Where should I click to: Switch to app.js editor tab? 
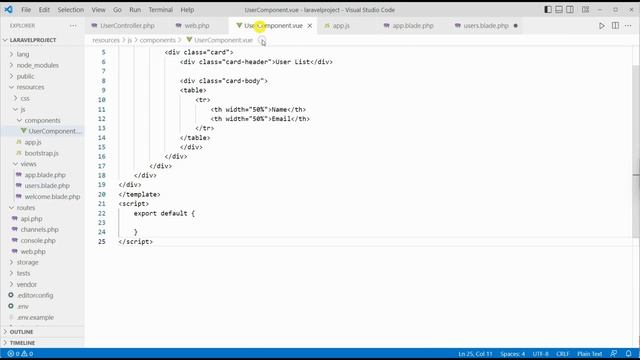click(341, 26)
